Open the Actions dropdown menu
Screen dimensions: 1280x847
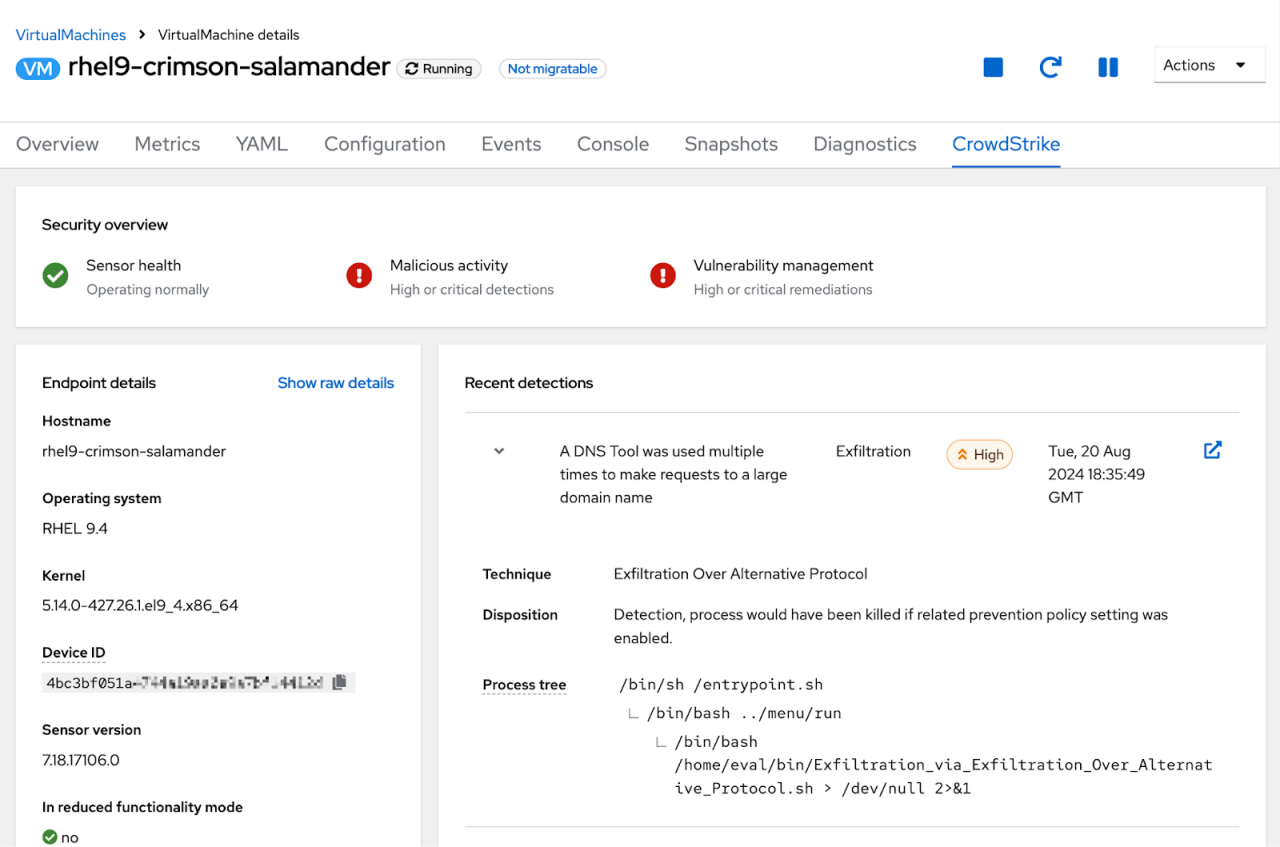pos(1210,65)
